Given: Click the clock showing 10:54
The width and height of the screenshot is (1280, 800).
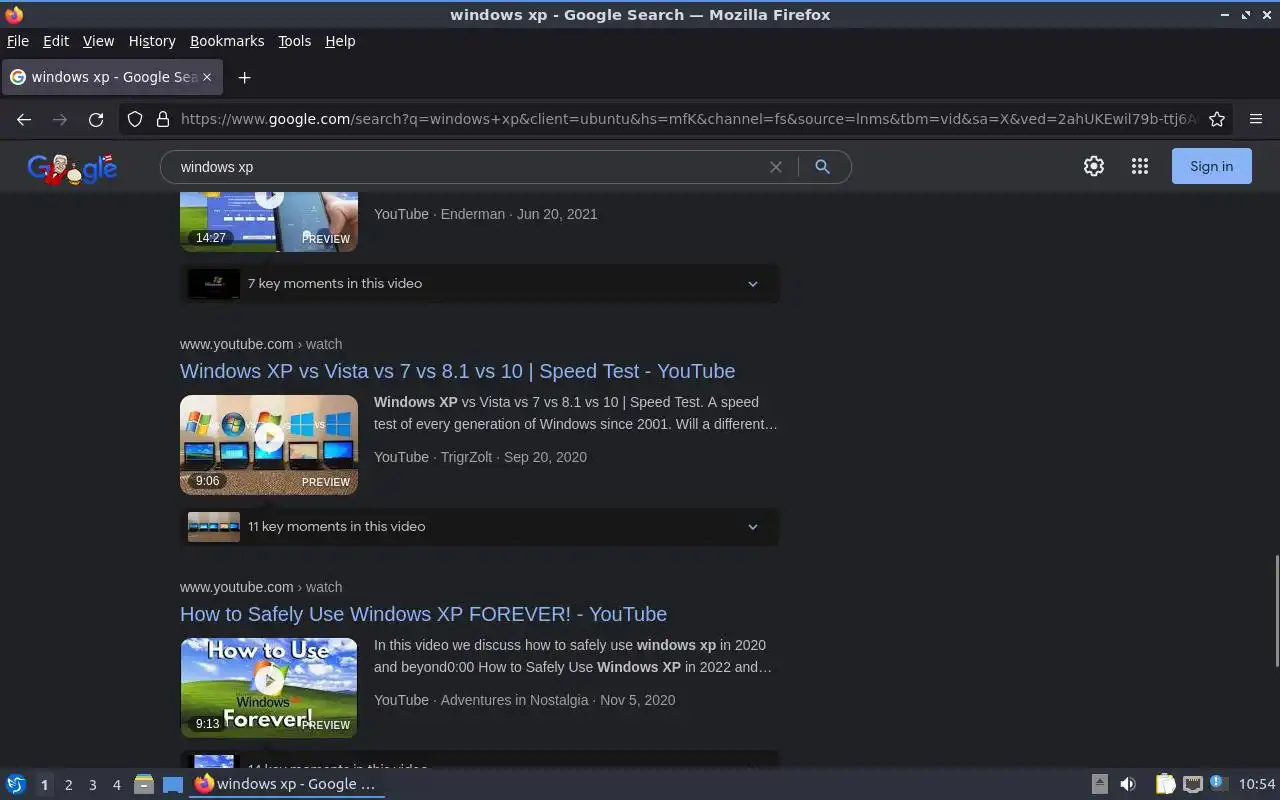Looking at the screenshot, I should (1257, 784).
